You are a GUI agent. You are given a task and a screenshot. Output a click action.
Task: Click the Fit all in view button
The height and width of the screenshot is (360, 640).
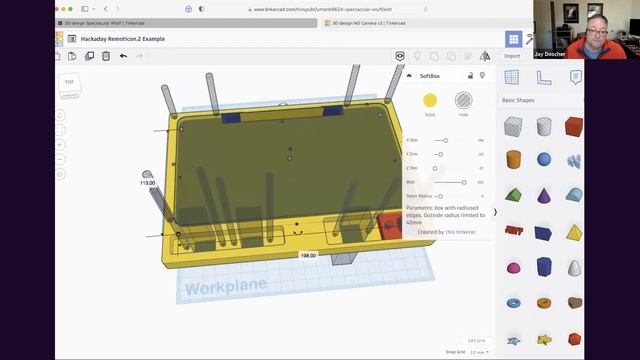click(60, 130)
